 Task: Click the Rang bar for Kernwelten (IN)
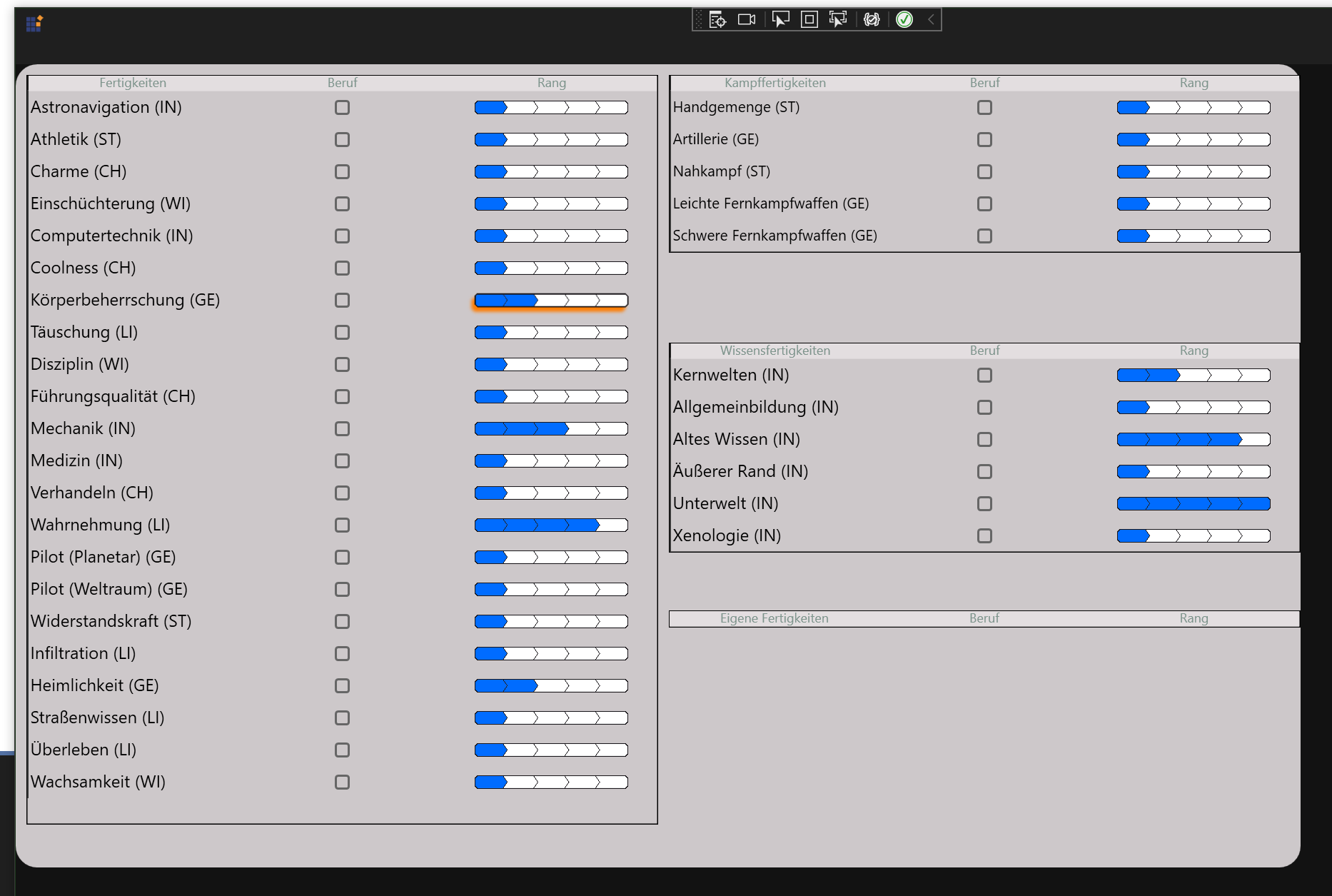1194,375
